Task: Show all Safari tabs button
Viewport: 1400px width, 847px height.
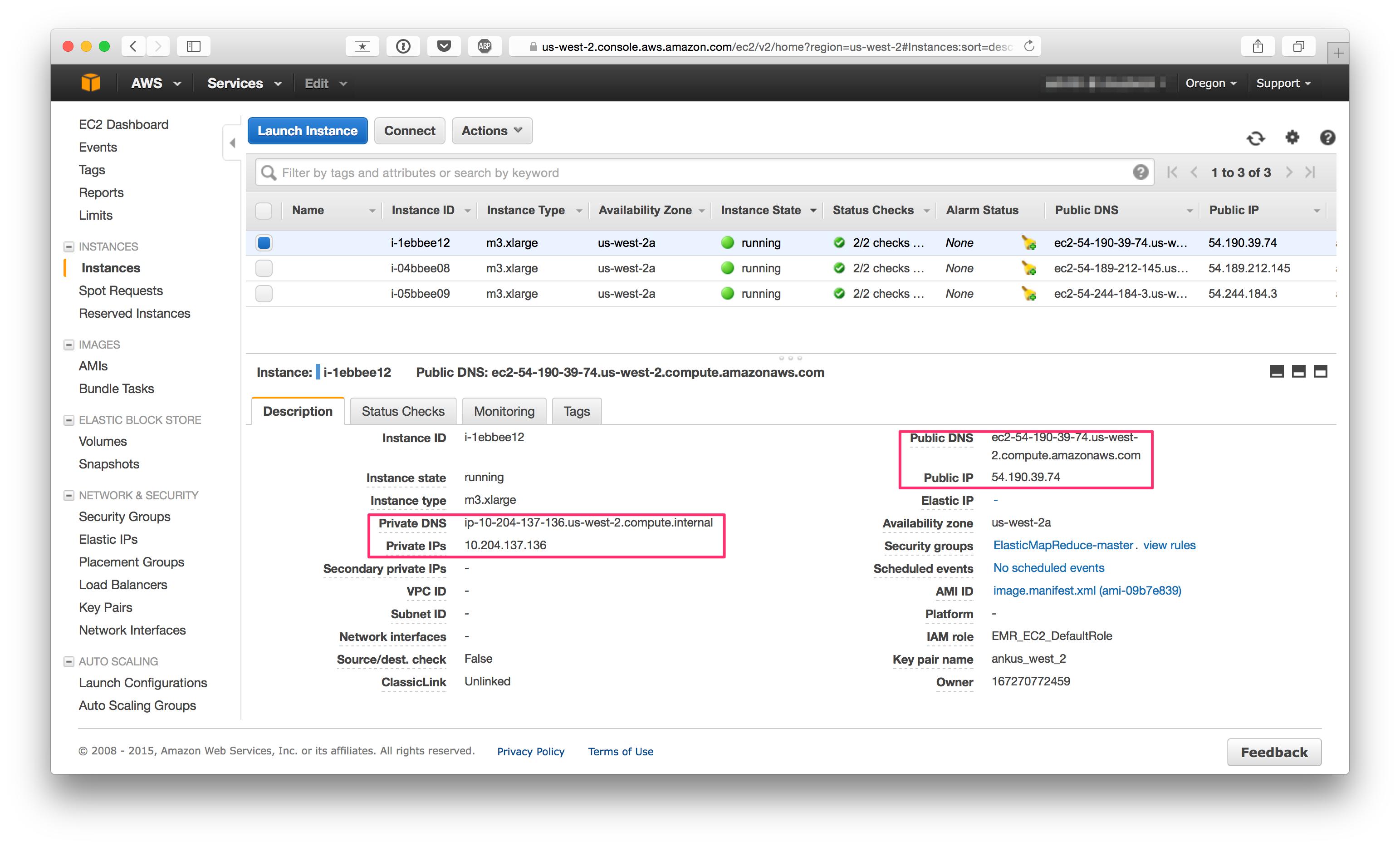Action: coord(1298,46)
